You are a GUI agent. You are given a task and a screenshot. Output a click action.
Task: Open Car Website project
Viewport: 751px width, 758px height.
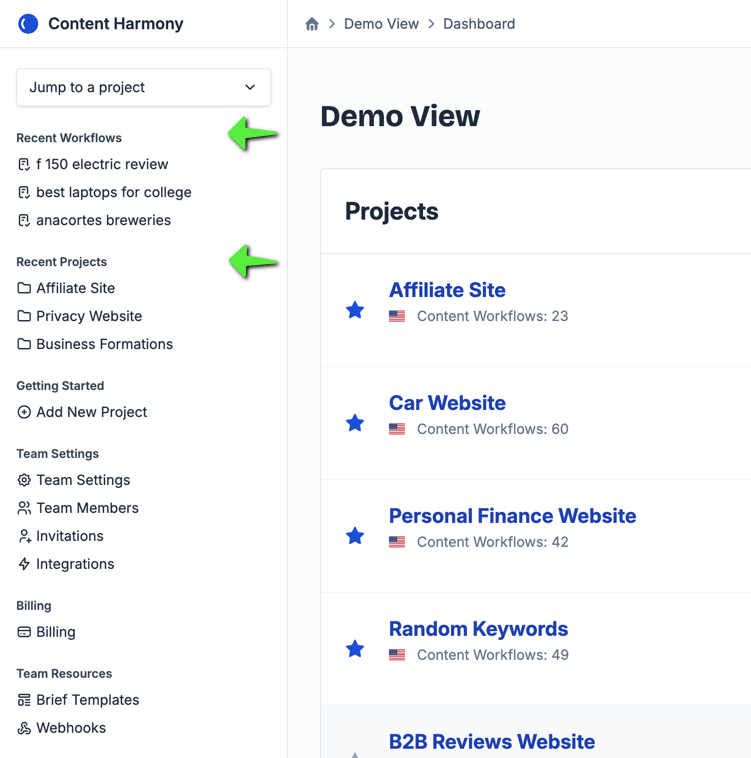(447, 403)
